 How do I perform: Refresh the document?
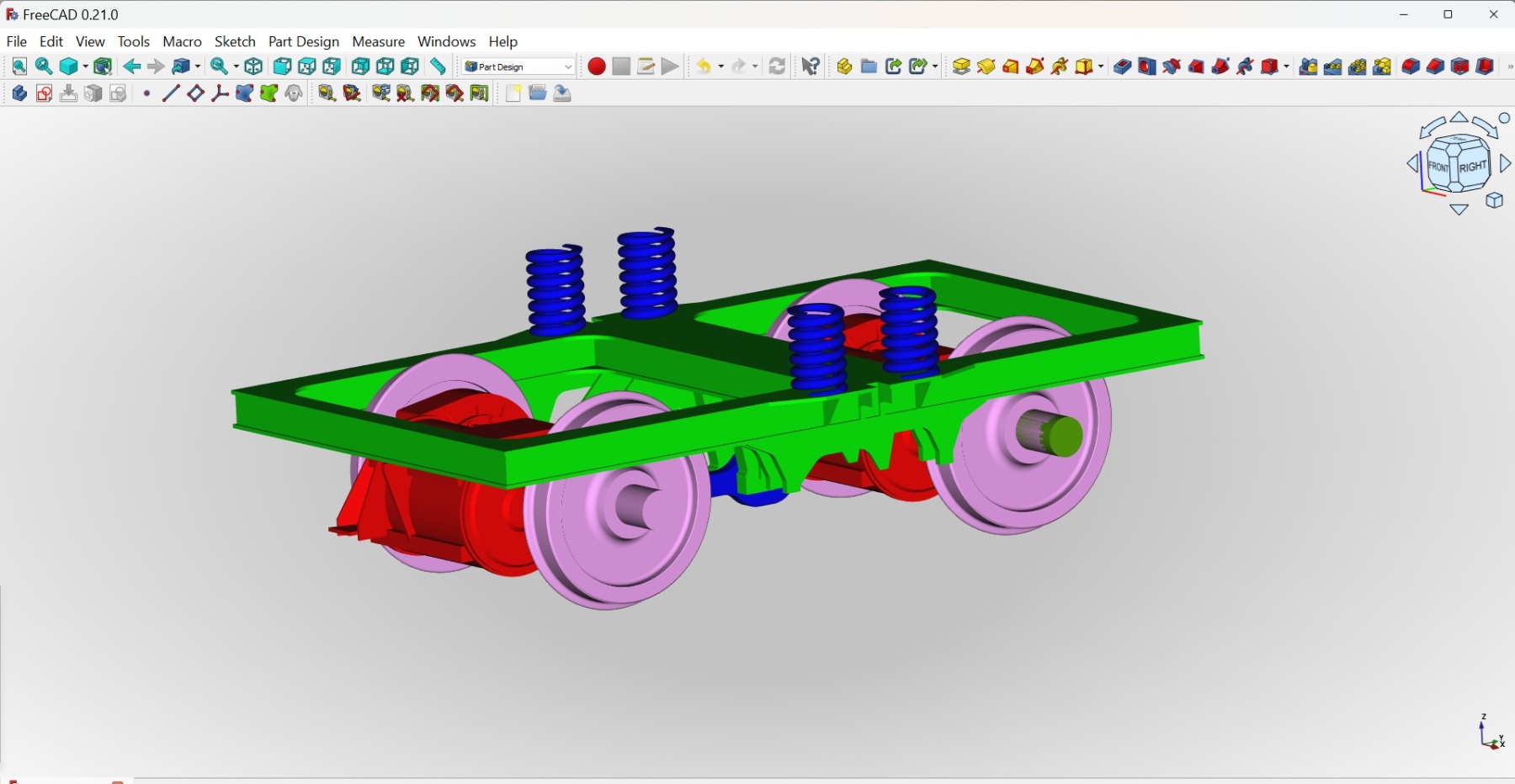pyautogui.click(x=778, y=66)
